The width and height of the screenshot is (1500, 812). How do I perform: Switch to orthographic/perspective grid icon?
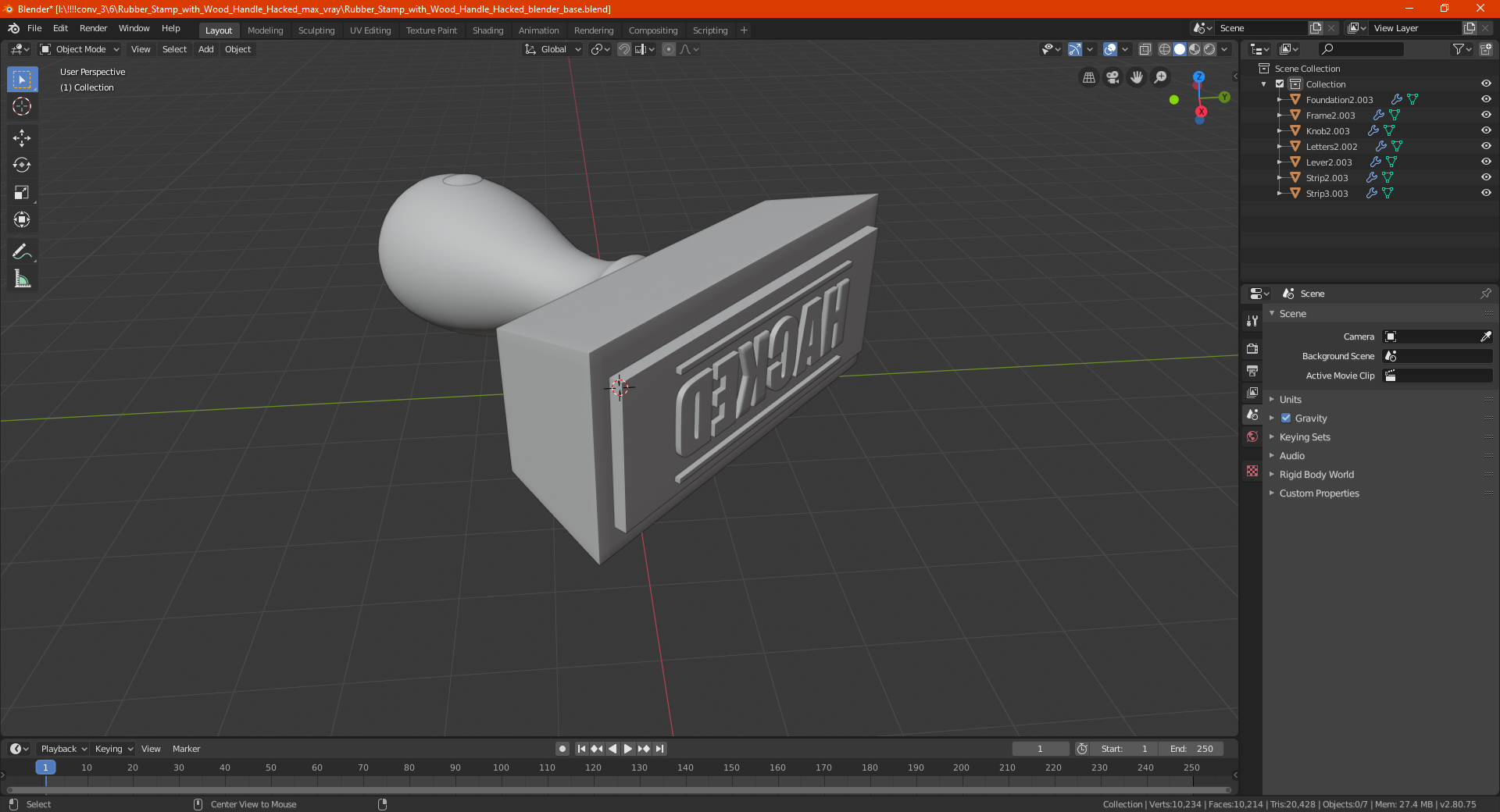click(1088, 77)
